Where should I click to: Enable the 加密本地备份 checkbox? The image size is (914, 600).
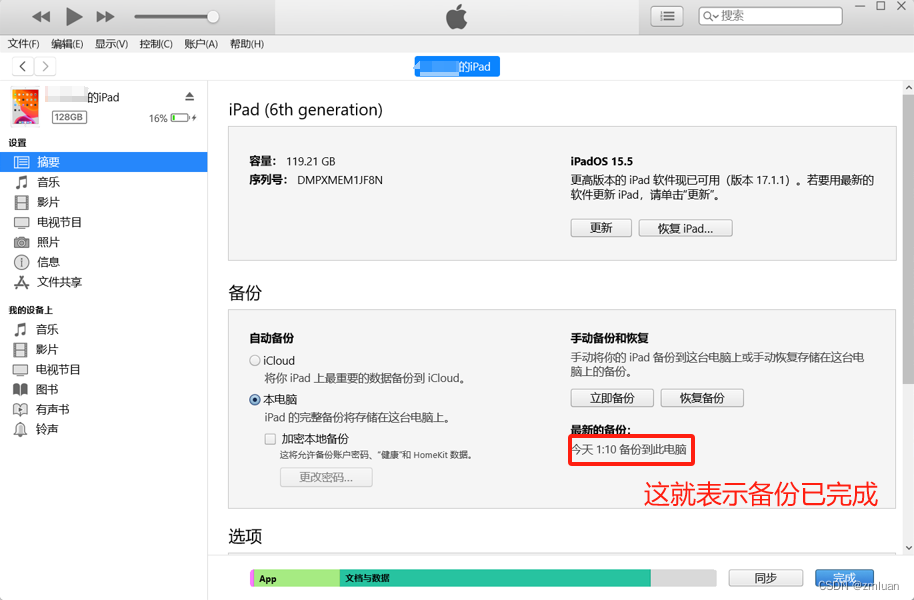click(x=270, y=438)
